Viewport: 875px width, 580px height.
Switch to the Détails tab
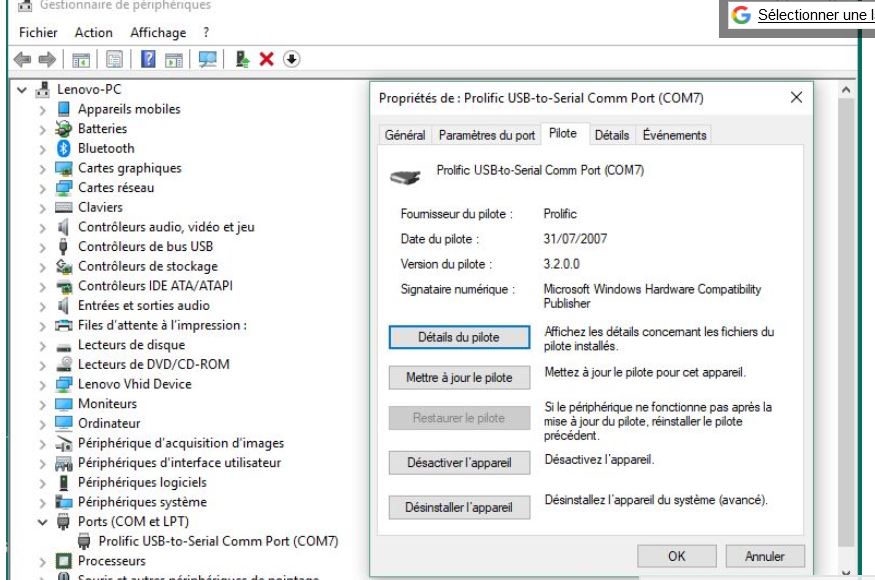point(612,135)
